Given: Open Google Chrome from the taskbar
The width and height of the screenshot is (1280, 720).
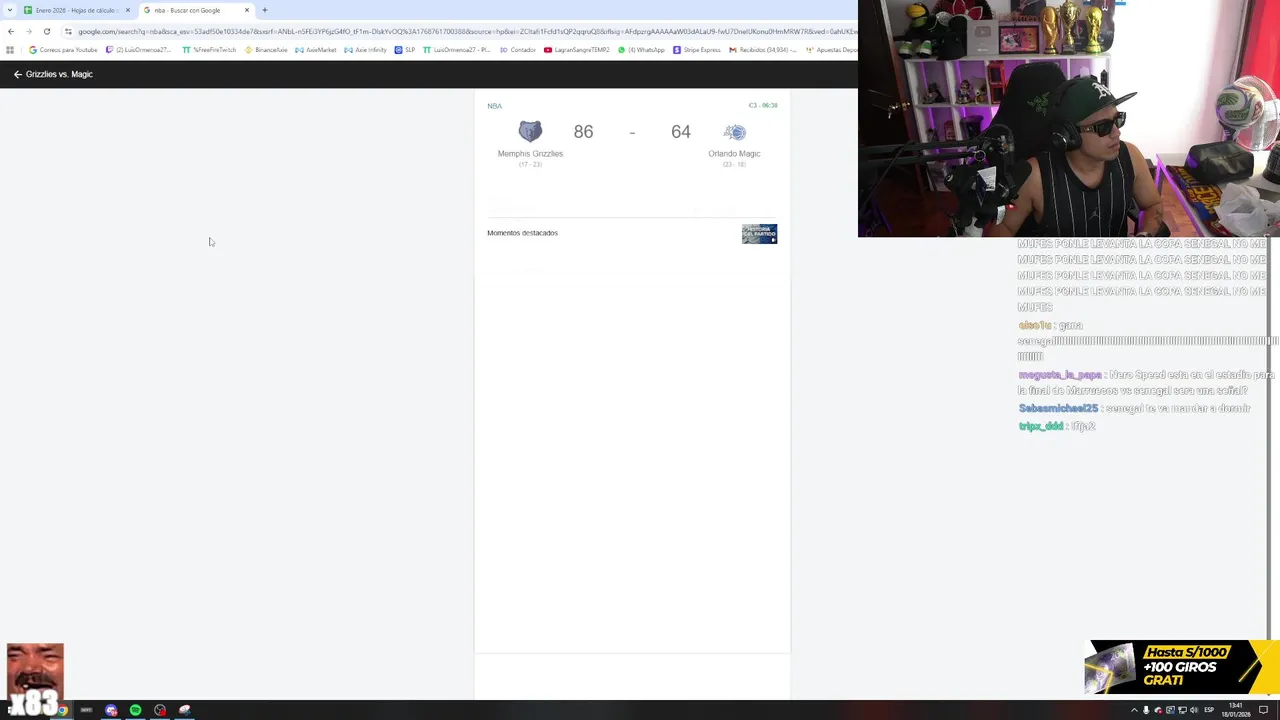Looking at the screenshot, I should (61, 710).
